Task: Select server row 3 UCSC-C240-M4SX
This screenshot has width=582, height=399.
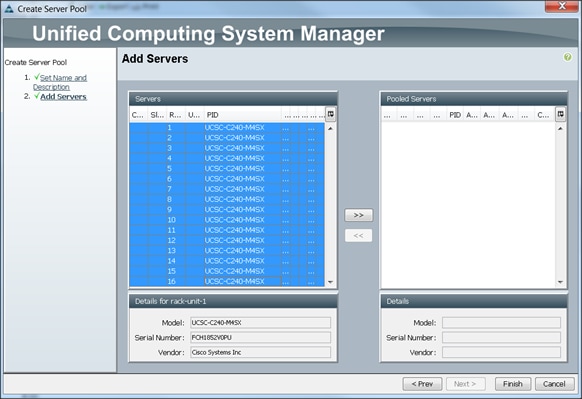Action: click(x=227, y=148)
